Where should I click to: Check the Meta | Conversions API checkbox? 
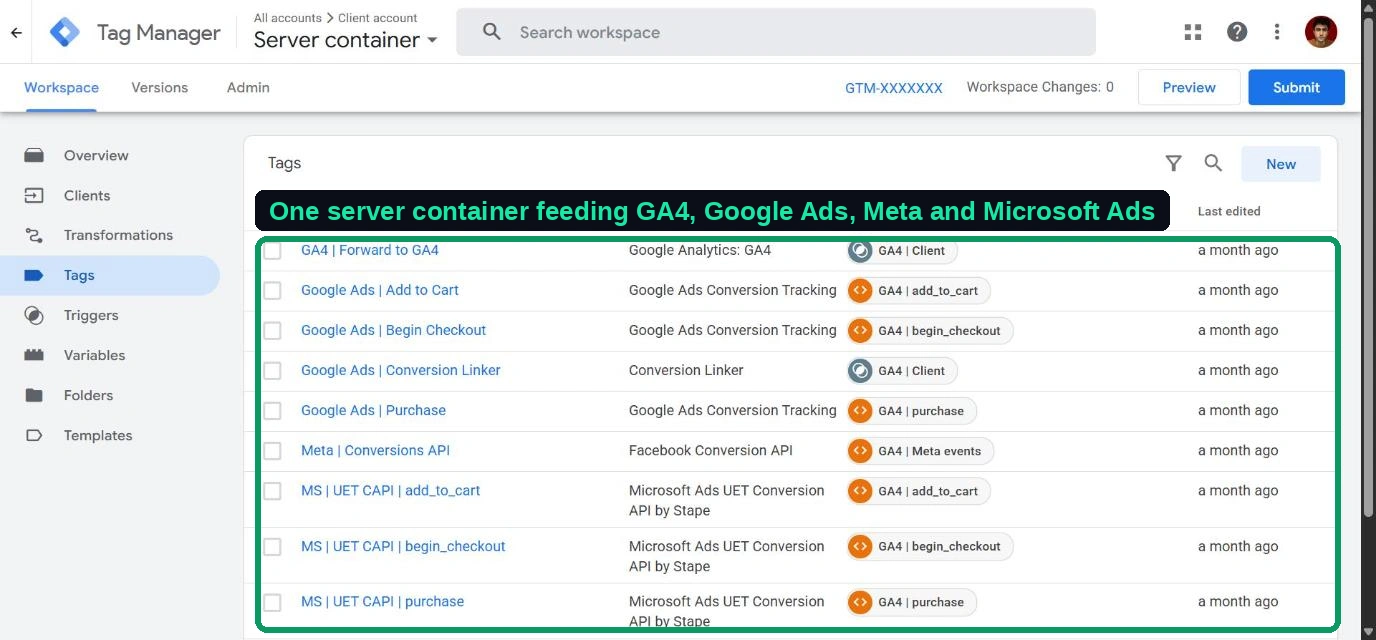[x=272, y=451]
